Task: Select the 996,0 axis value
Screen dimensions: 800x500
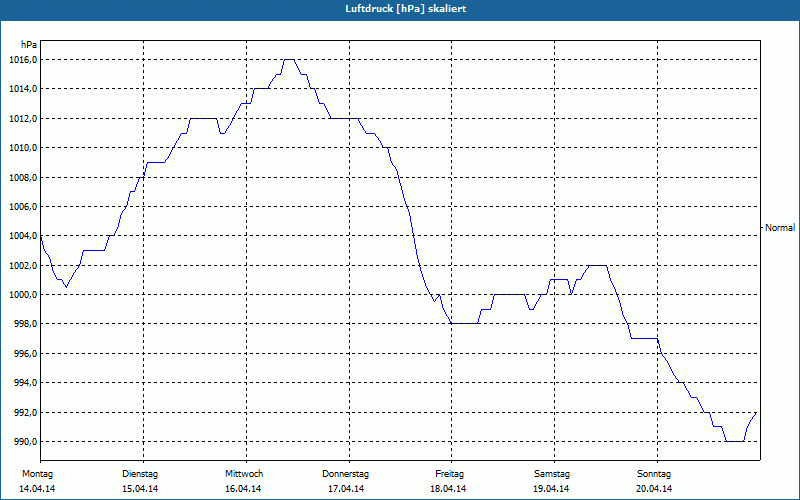Action: (x=25, y=354)
